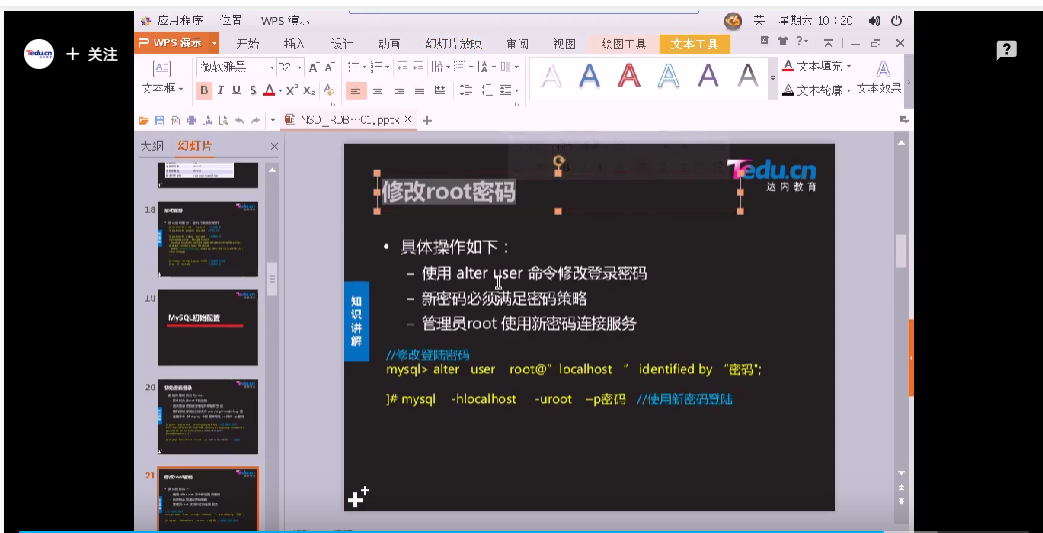Click the 关注 follow button
Image resolution: width=1043 pixels, height=533 pixels.
(x=92, y=55)
